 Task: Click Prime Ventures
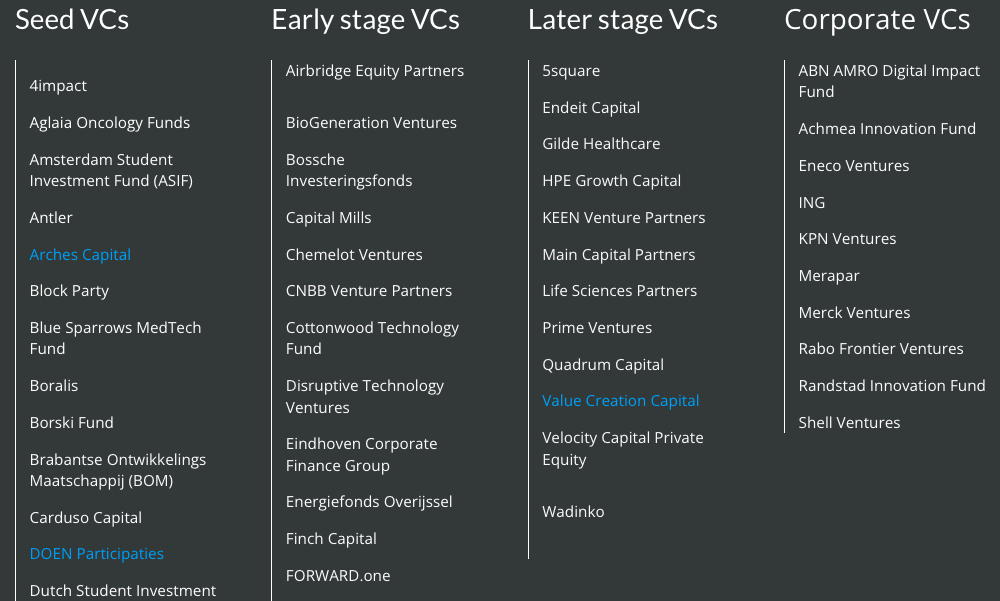tap(597, 327)
